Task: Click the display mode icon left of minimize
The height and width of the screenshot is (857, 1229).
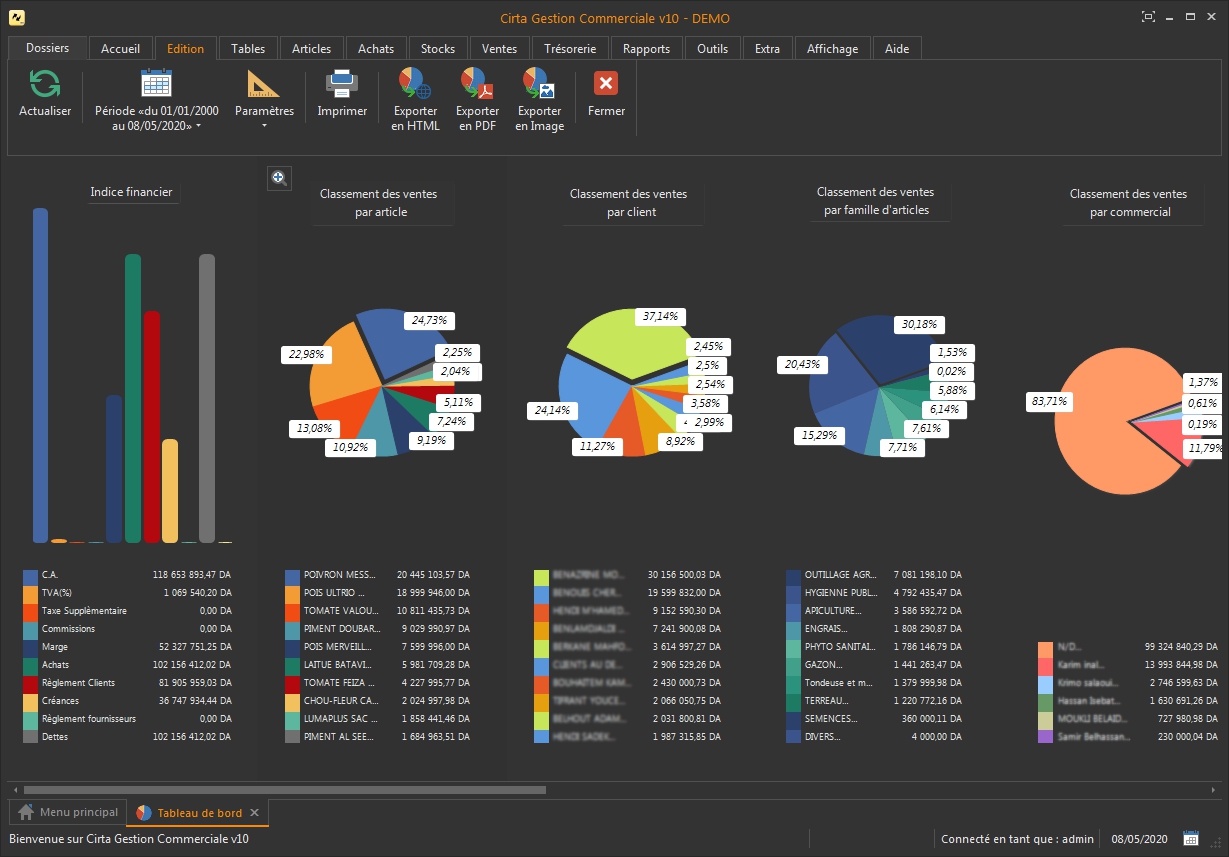Action: tap(1148, 17)
